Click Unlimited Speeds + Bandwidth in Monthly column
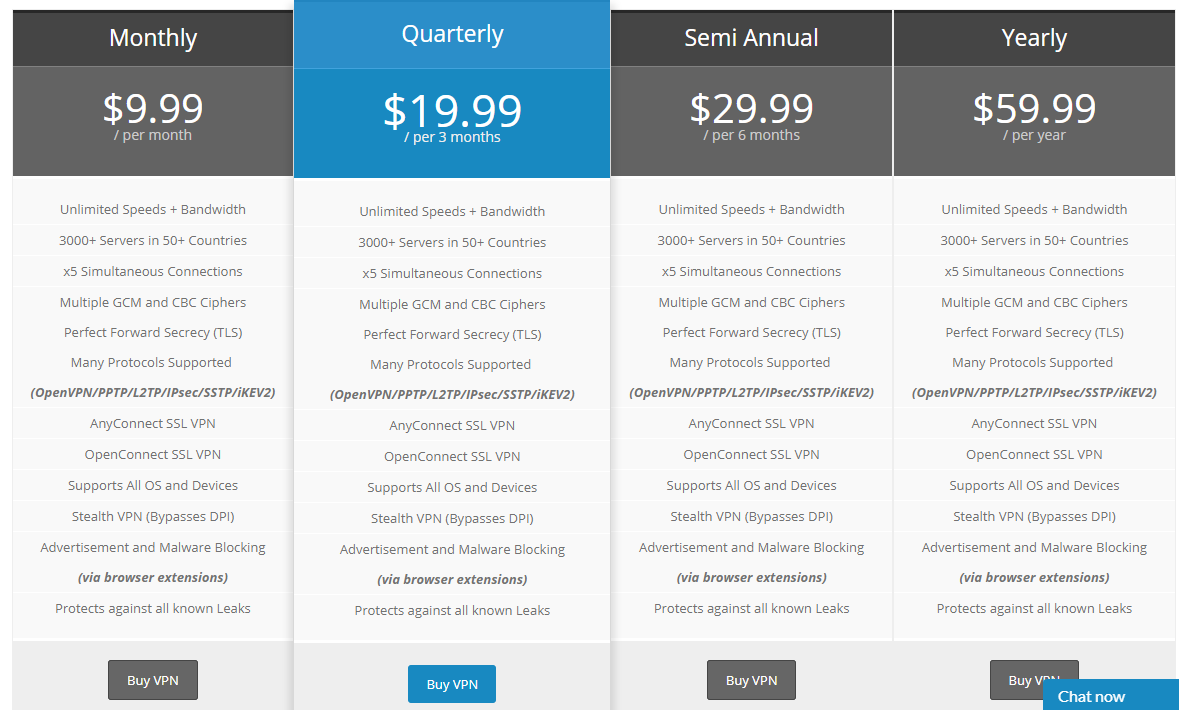The image size is (1179, 710). pos(153,210)
